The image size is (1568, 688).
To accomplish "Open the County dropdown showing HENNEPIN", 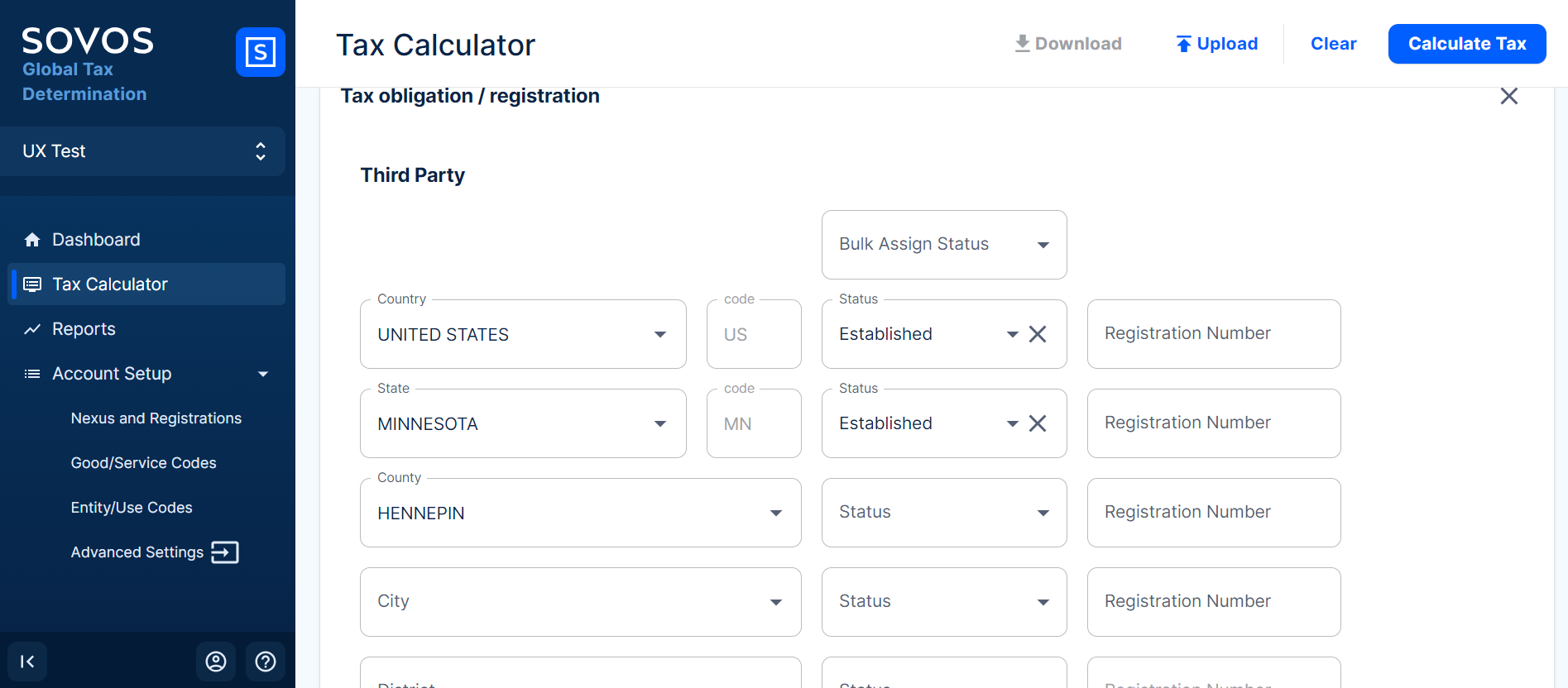I will coord(579,513).
